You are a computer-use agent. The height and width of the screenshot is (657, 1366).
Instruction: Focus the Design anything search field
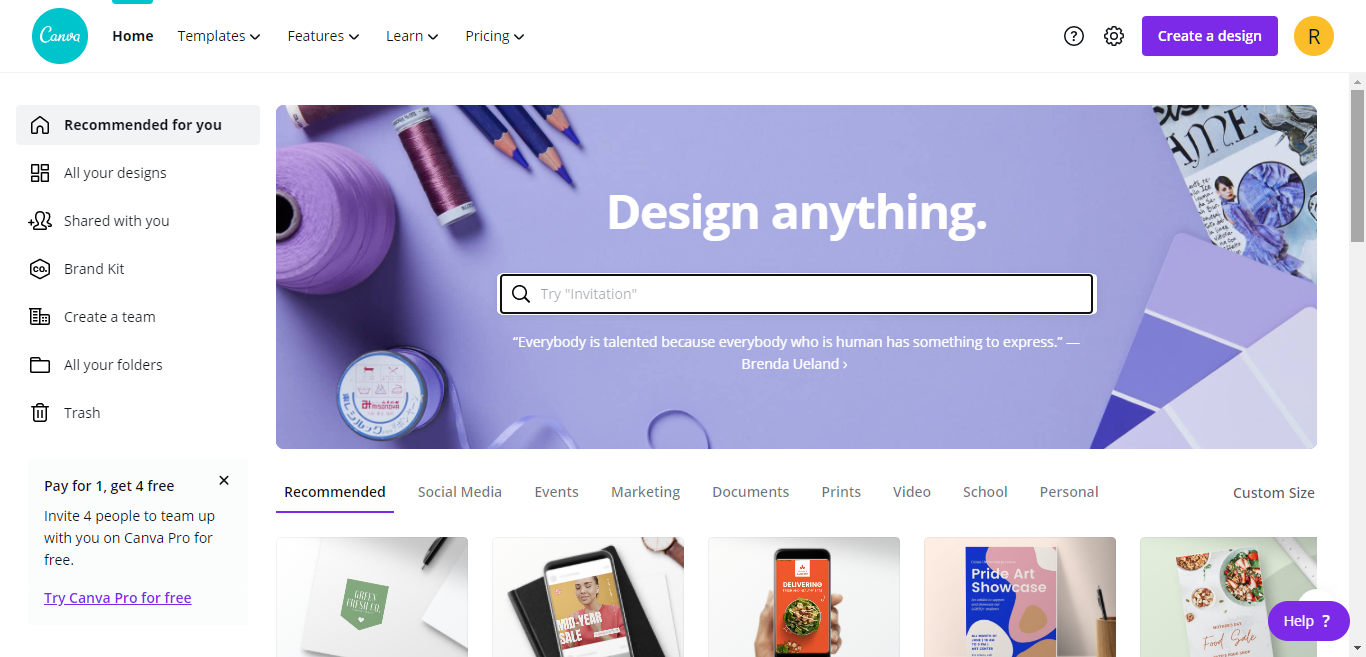(x=797, y=294)
